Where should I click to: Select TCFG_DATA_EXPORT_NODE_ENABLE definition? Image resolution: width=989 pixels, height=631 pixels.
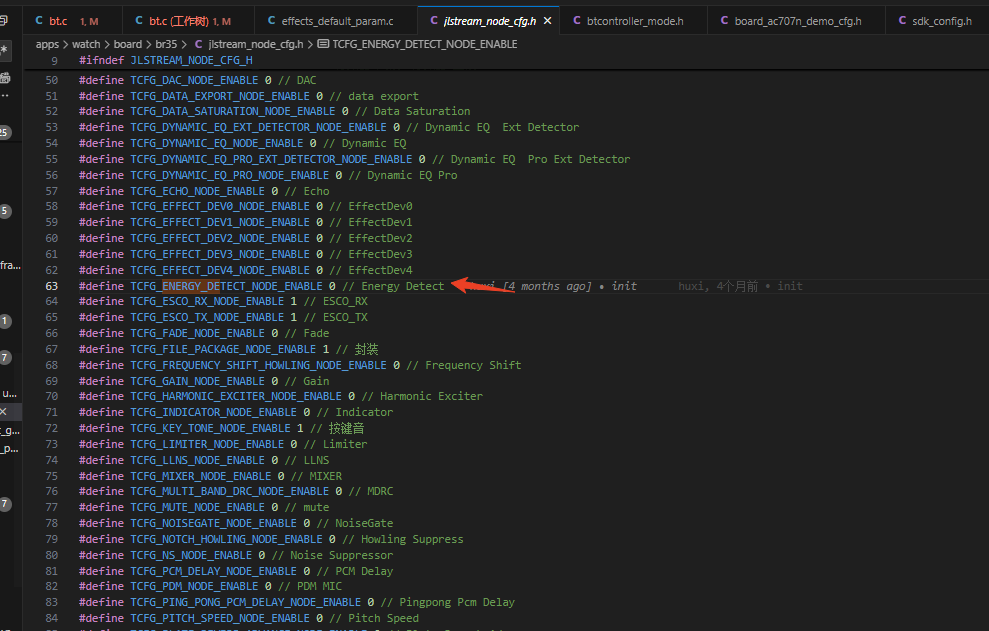[220, 96]
